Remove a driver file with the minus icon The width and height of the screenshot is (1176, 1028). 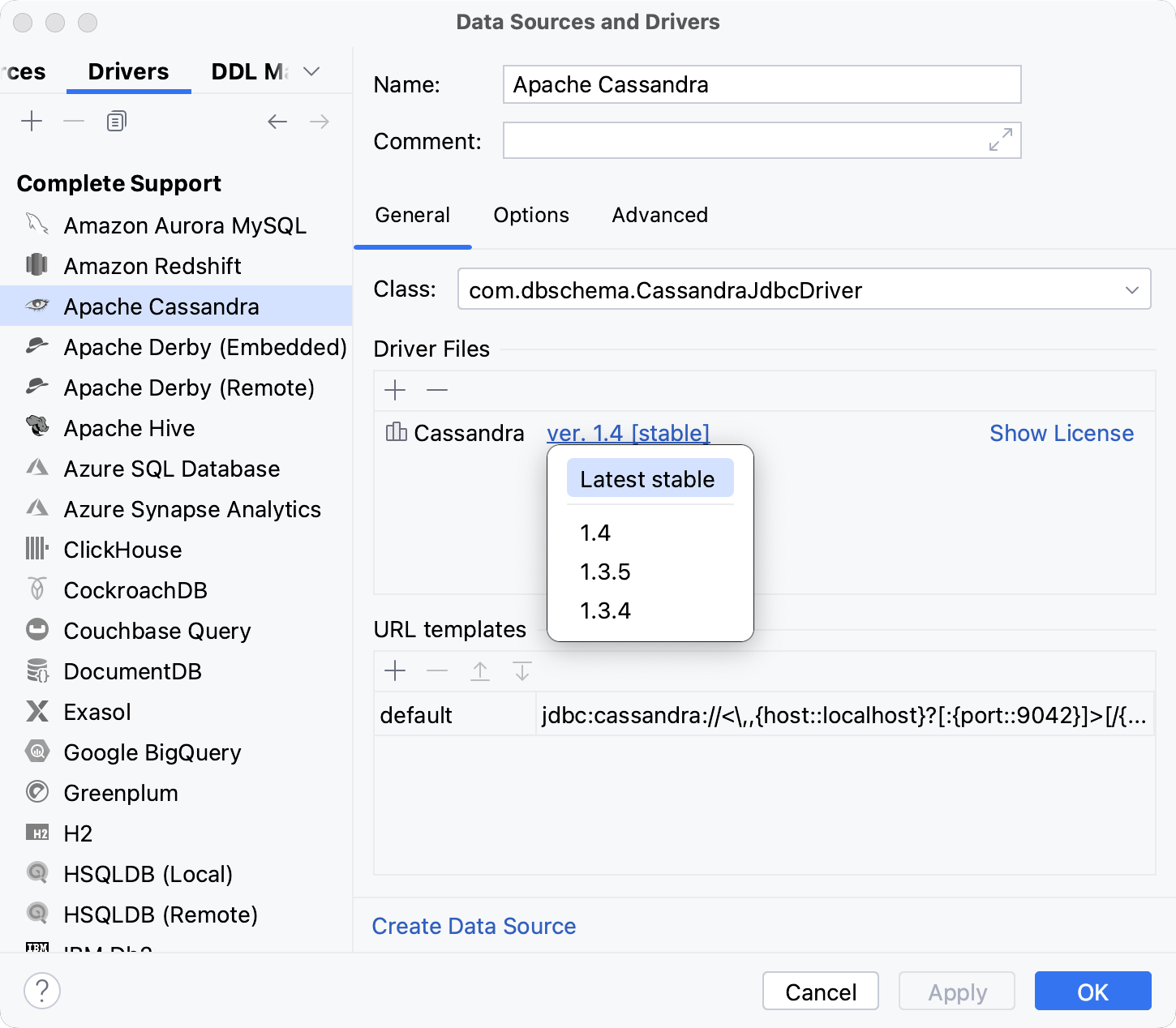pos(437,391)
